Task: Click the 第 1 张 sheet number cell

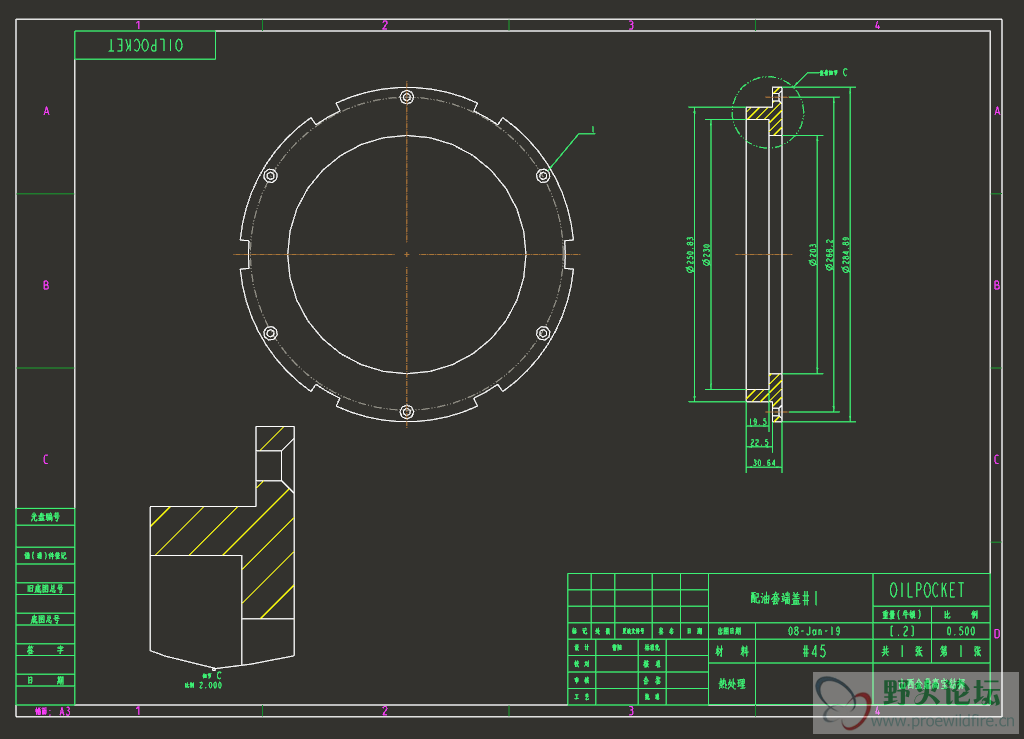Action: click(961, 652)
